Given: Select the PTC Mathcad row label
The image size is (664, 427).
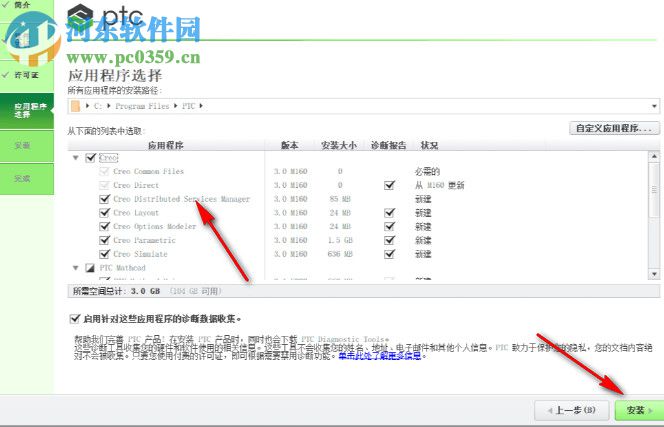Looking at the screenshot, I should 122,268.
